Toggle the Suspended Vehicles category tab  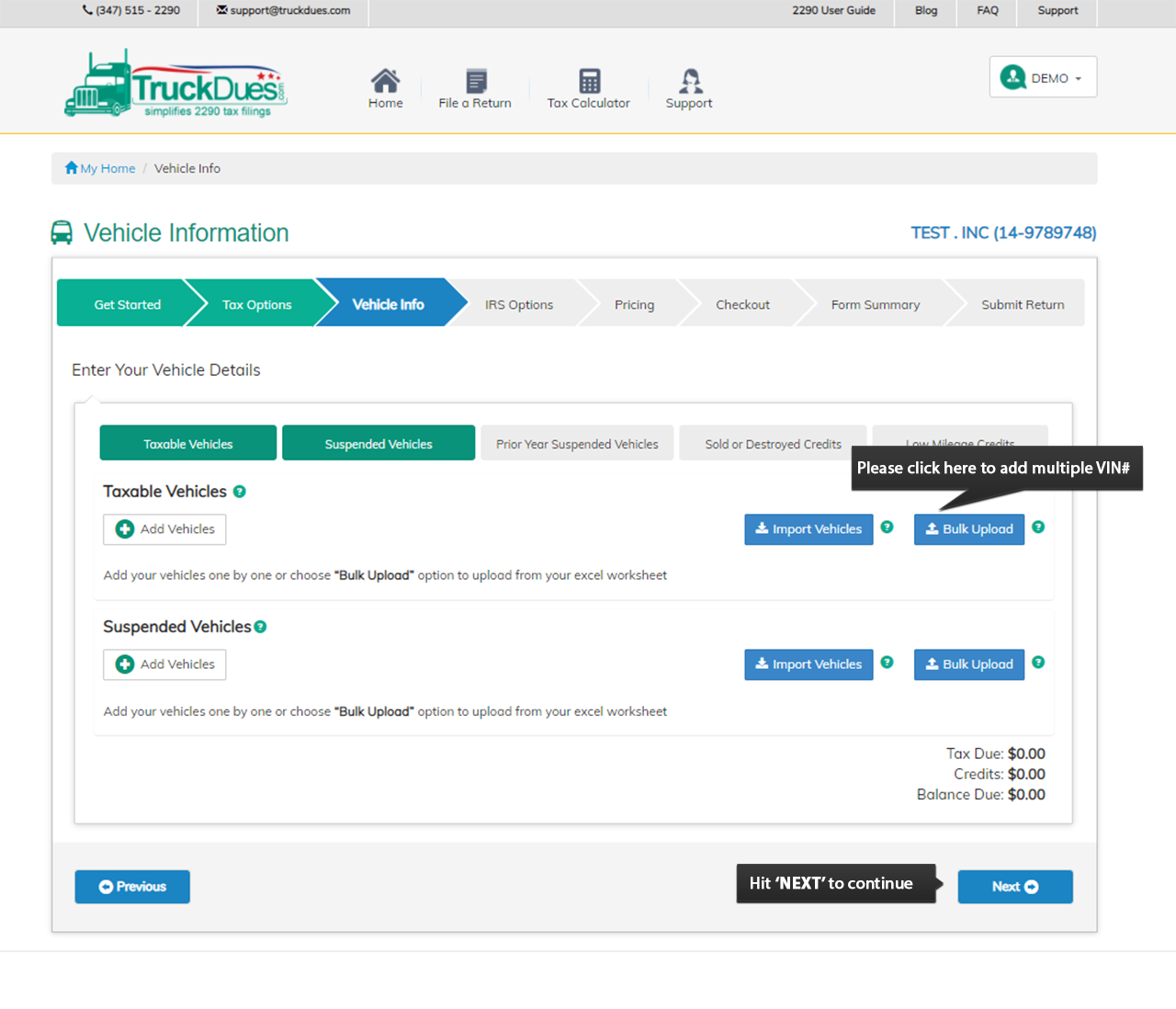(x=379, y=444)
